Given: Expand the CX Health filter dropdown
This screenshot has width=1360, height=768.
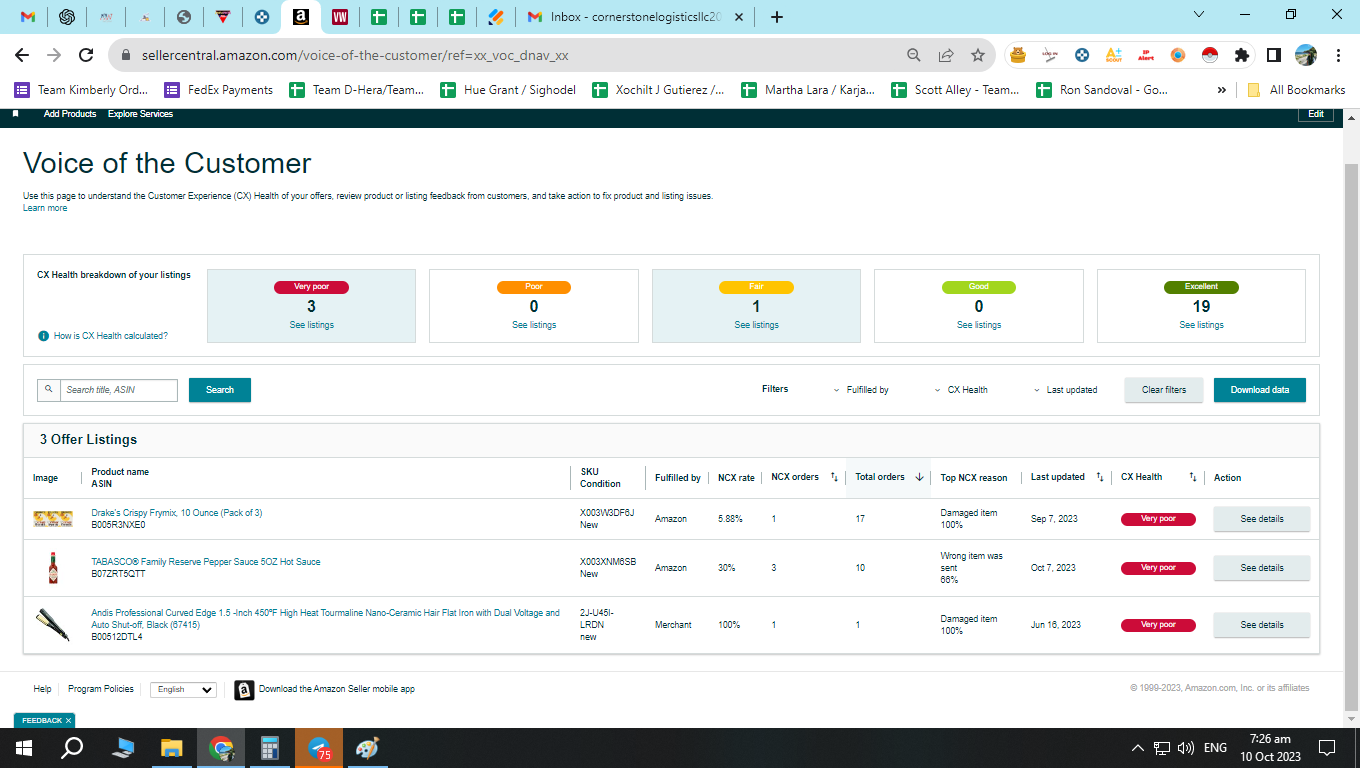Looking at the screenshot, I should click(961, 390).
